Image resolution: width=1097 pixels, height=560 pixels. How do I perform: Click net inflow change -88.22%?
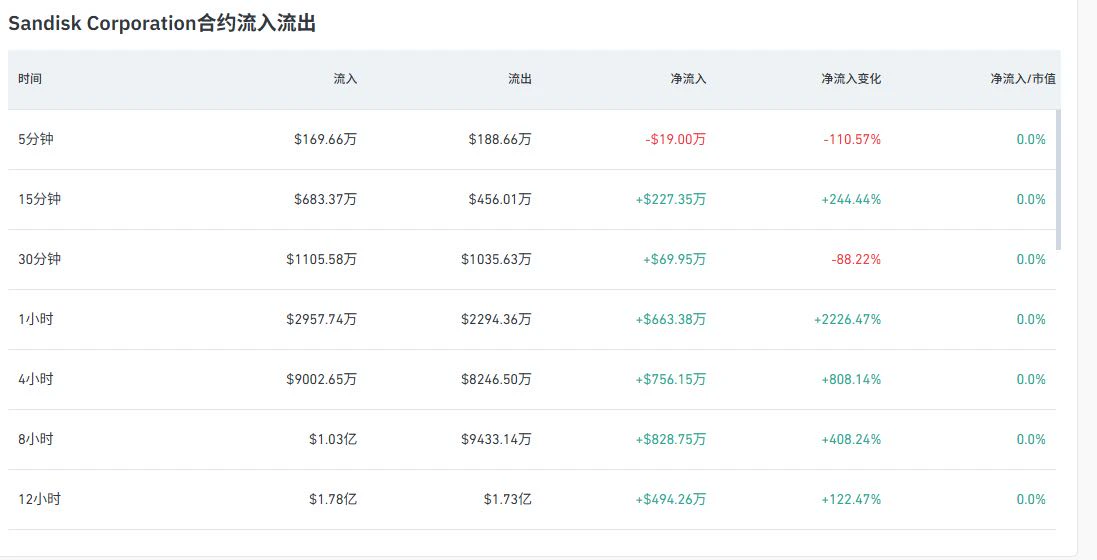click(x=856, y=260)
